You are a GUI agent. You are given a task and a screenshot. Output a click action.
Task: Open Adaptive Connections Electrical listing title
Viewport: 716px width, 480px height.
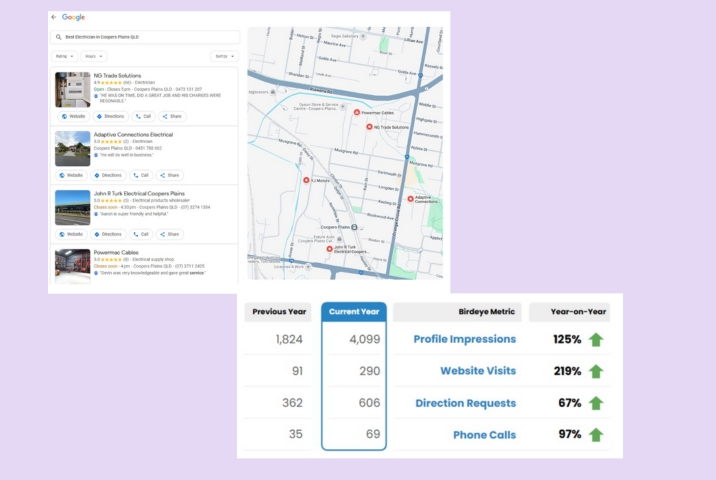tap(133, 134)
